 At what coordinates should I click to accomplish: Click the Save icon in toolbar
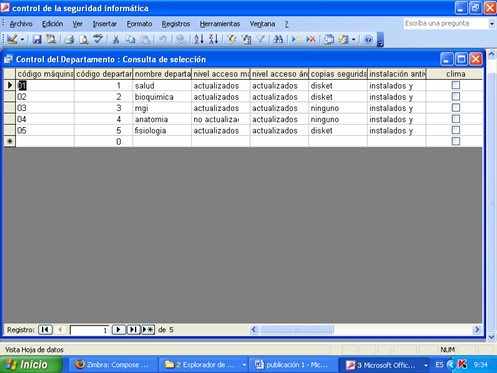(x=37, y=39)
